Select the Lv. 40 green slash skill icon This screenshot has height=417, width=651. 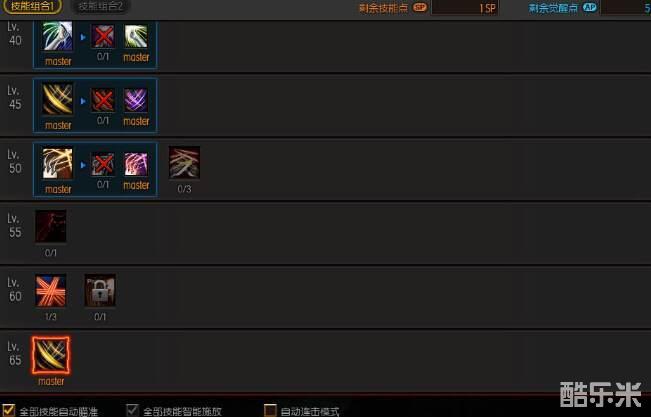tap(57, 36)
